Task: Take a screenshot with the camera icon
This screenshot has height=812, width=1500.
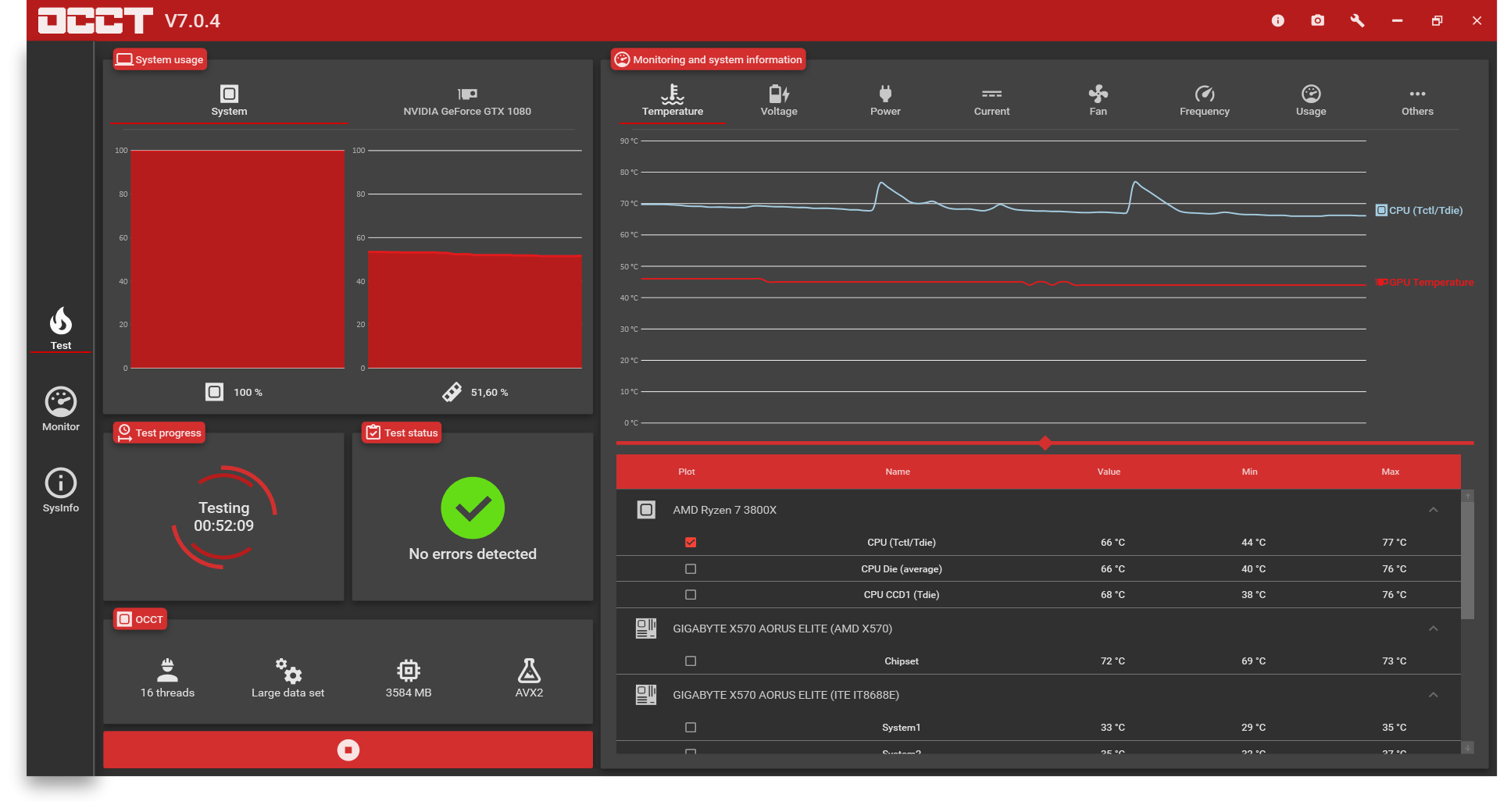Action: coord(1318,20)
